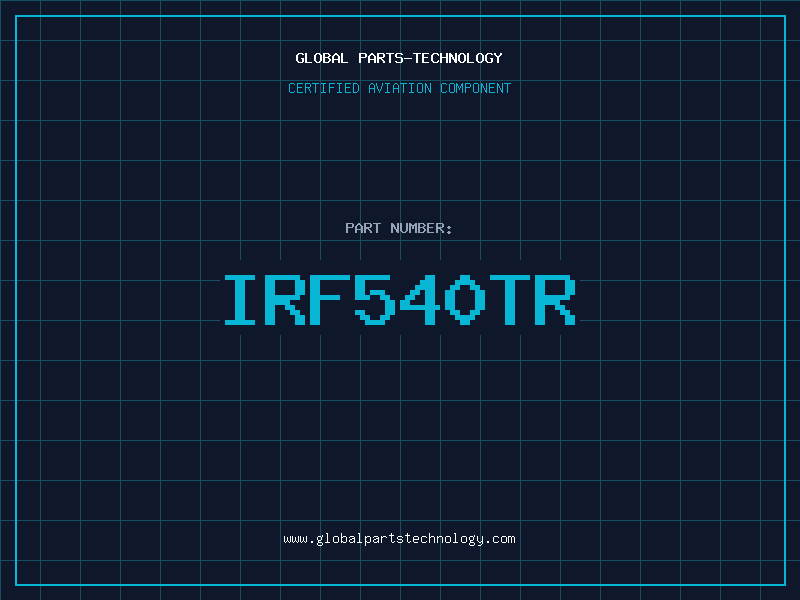Click the word AVIATION in the subtitle
The width and height of the screenshot is (800, 600).
click(399, 88)
